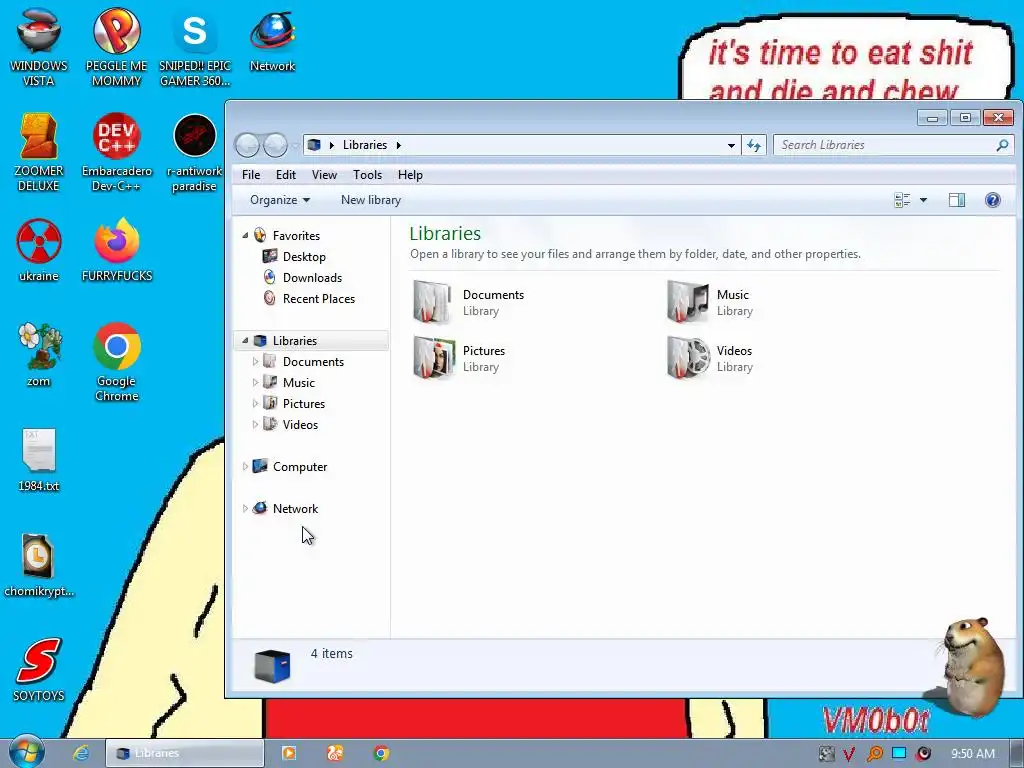
Task: Open the Pictures library icon
Action: pyautogui.click(x=433, y=358)
